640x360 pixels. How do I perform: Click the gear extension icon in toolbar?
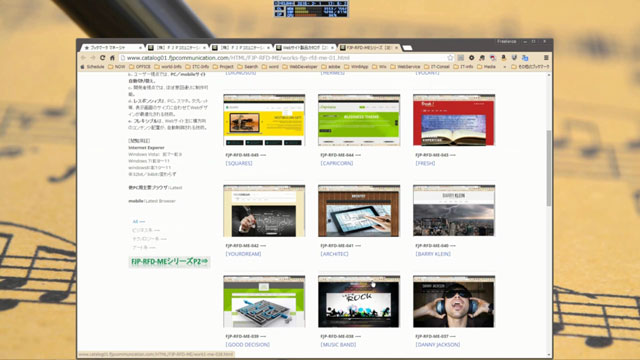(x=471, y=58)
